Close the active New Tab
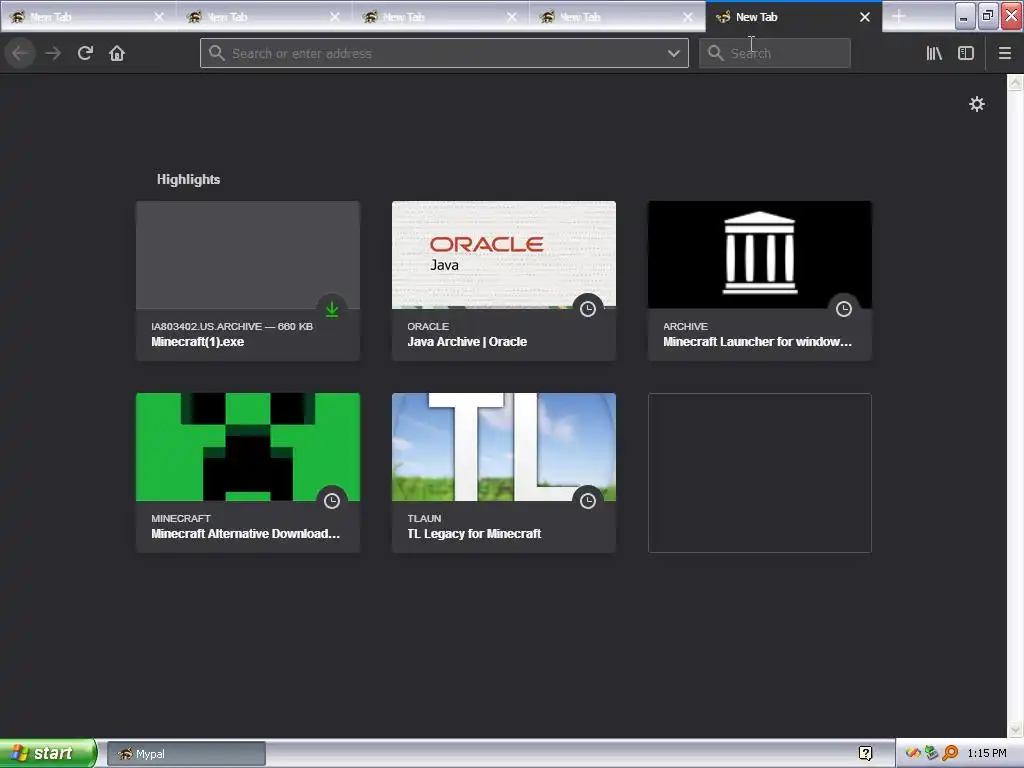This screenshot has width=1024, height=768. point(865,17)
